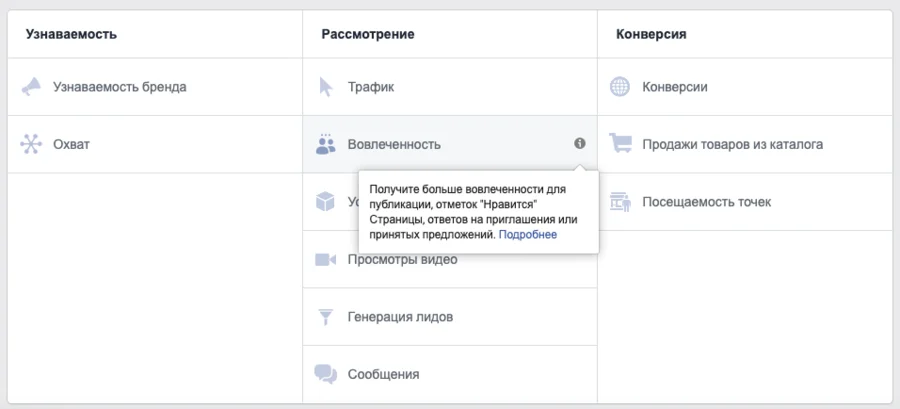900x409 pixels.
Task: Click the globe icon beside Конверсии
Action: [x=620, y=87]
